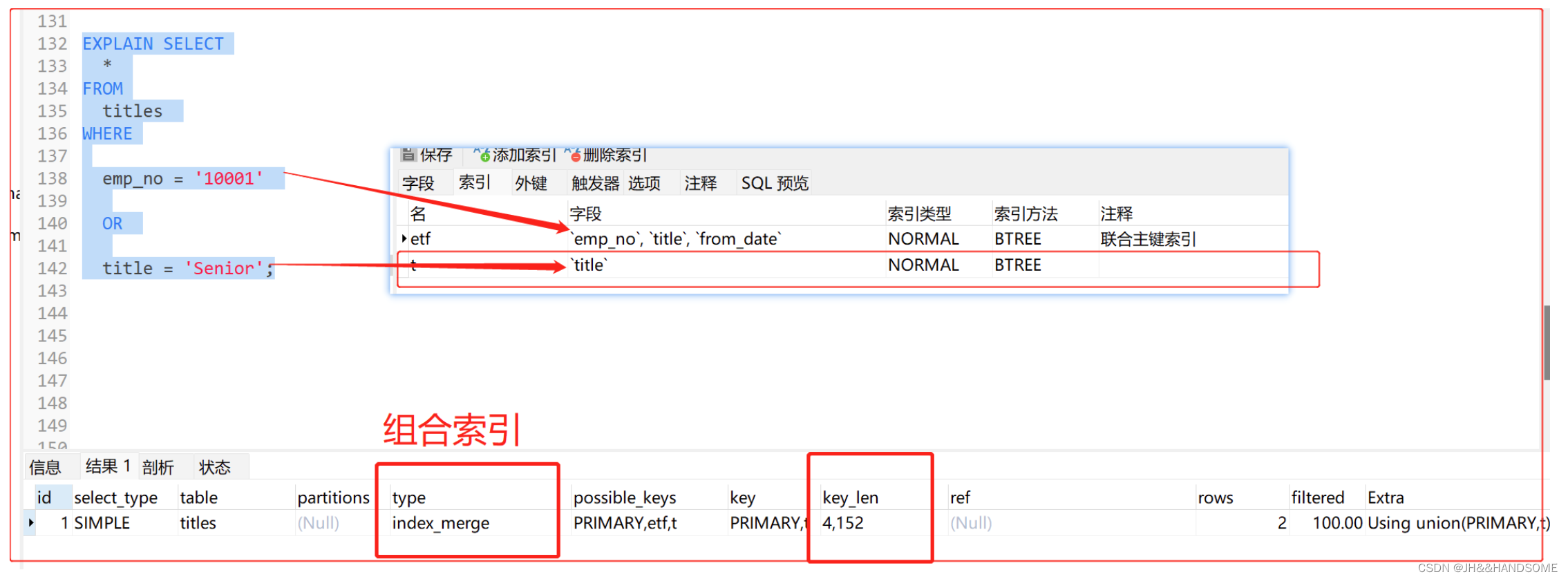Open the SQL 预览 tab

click(775, 183)
